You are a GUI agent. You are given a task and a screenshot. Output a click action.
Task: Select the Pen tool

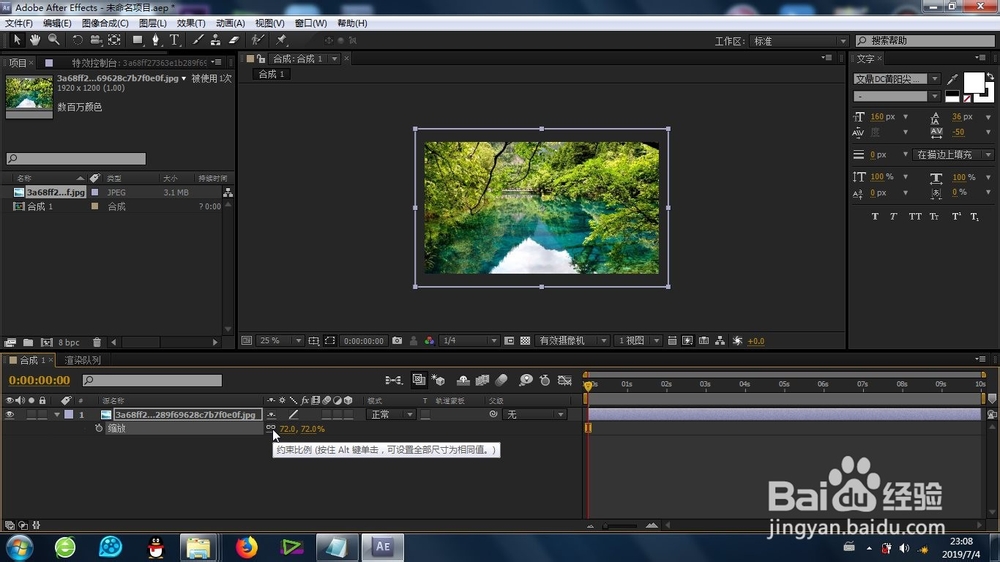tap(155, 40)
